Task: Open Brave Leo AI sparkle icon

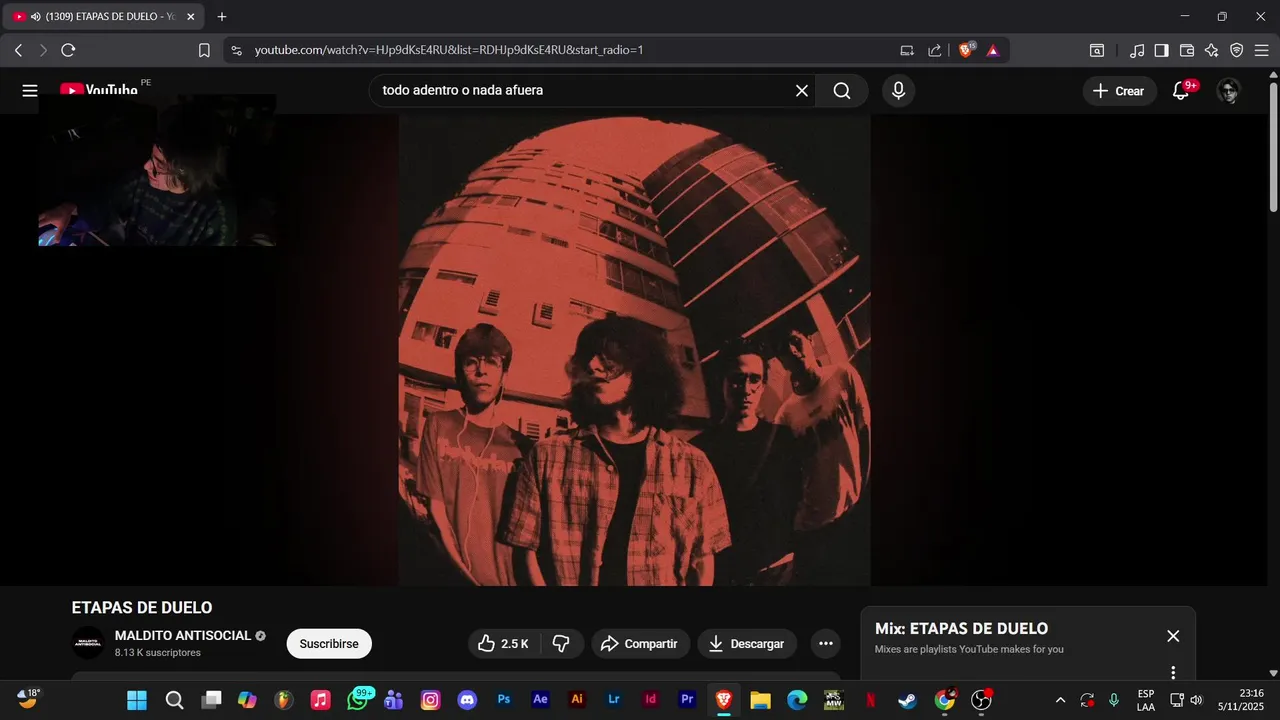Action: point(1212,50)
